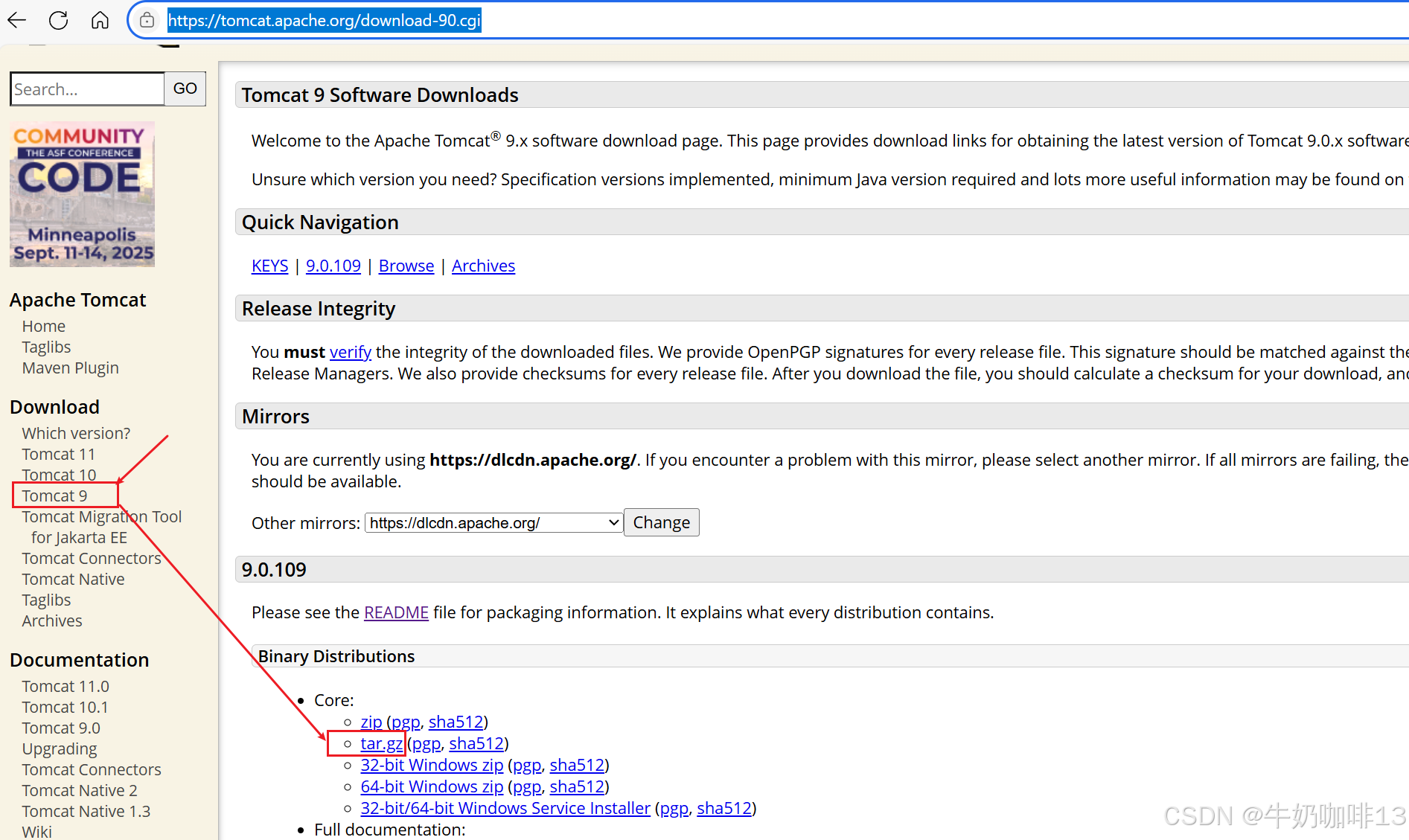The width and height of the screenshot is (1409, 840).
Task: Open sha512 for 32-bit Windows zip
Action: (x=577, y=765)
